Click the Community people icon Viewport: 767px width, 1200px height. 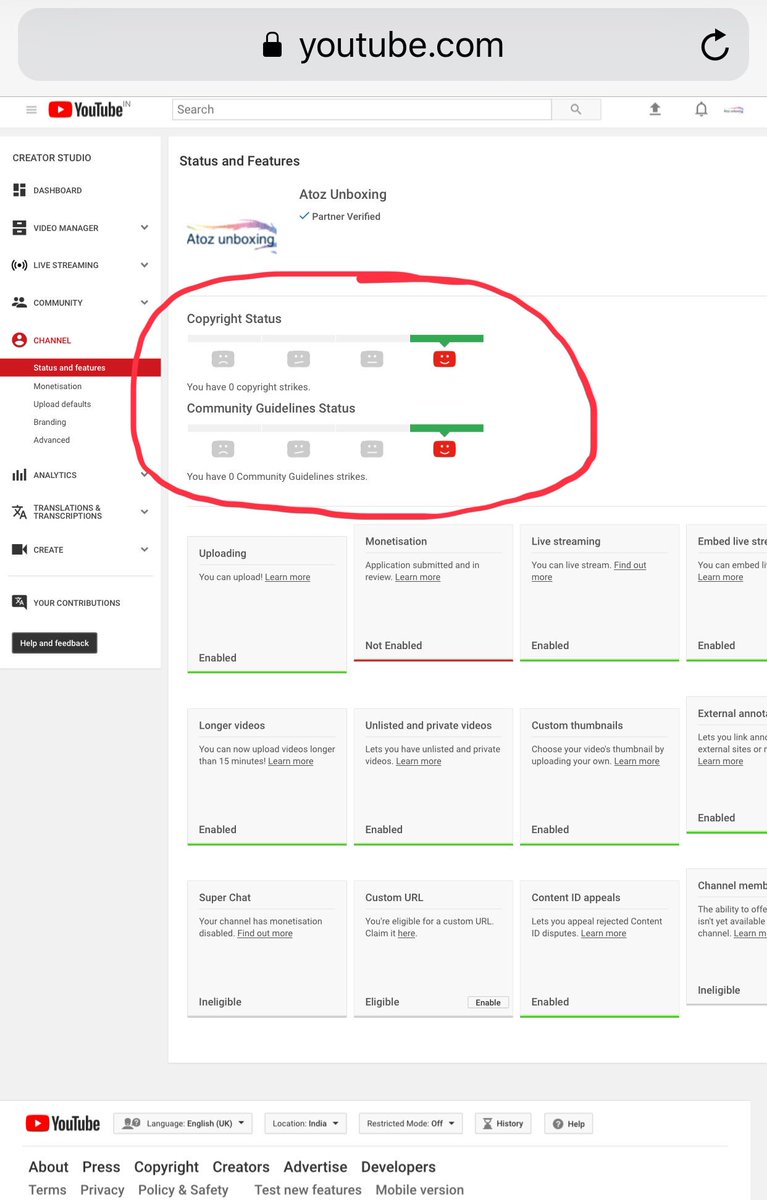[19, 302]
